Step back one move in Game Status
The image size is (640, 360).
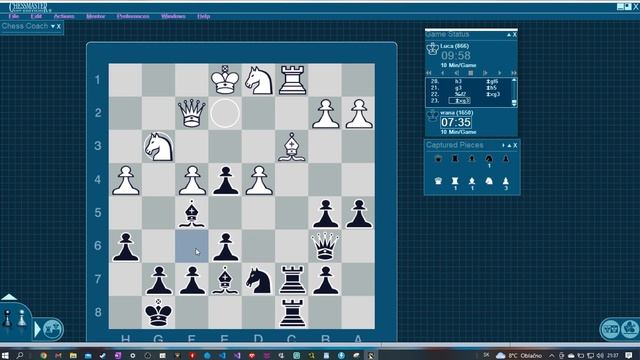(443, 73)
